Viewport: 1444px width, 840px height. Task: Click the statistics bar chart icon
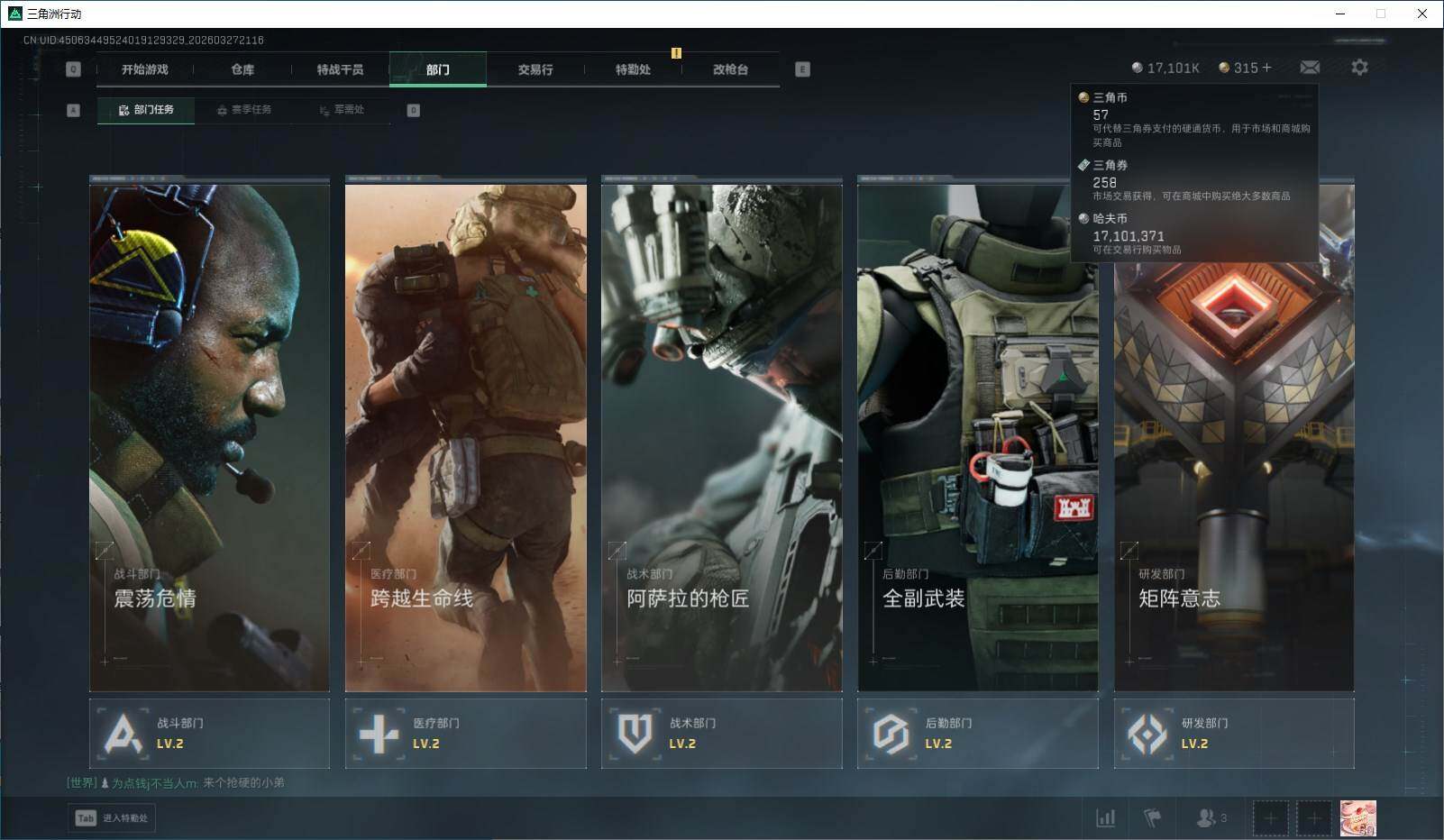click(x=1105, y=817)
